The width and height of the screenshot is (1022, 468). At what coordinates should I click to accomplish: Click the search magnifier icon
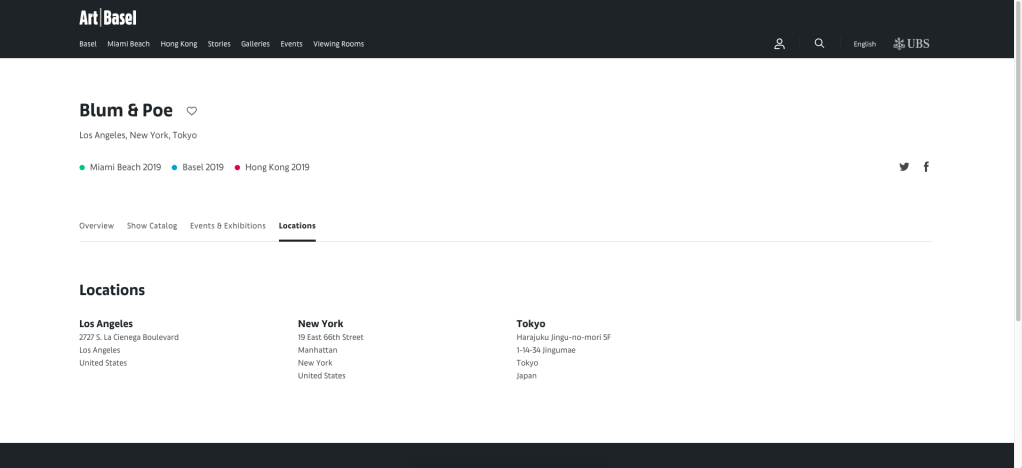click(x=819, y=44)
